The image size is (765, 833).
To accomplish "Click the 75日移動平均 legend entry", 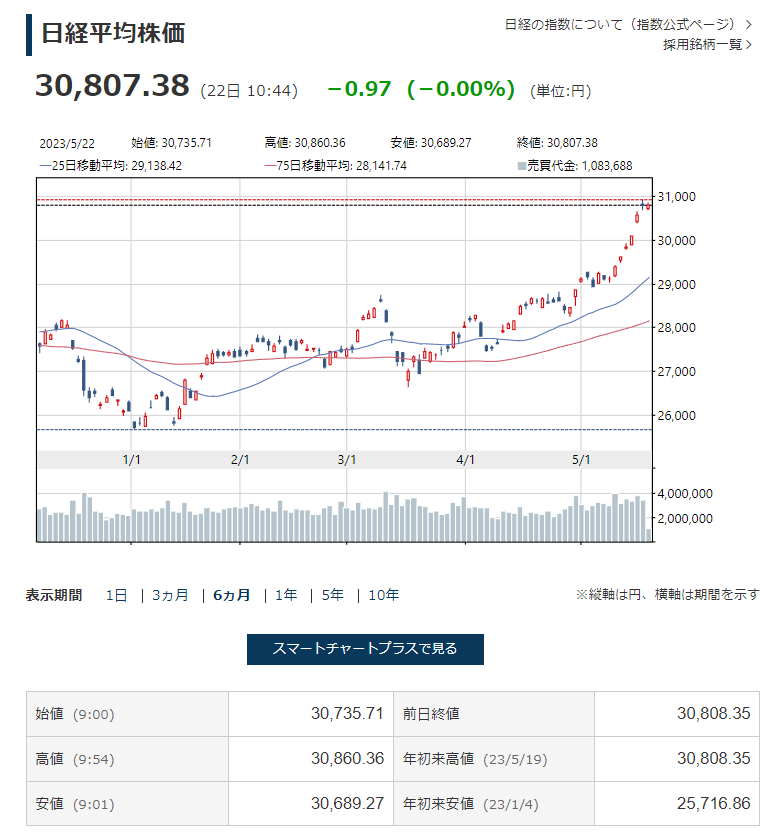I will [x=335, y=166].
